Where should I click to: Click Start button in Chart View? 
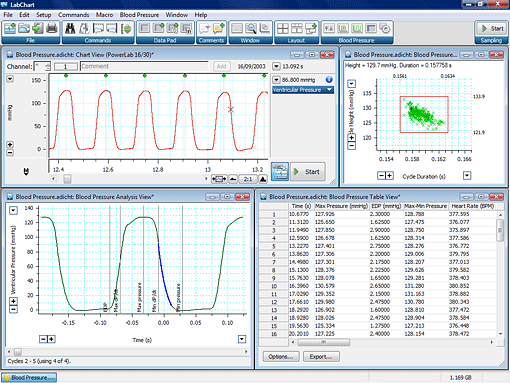coord(307,172)
